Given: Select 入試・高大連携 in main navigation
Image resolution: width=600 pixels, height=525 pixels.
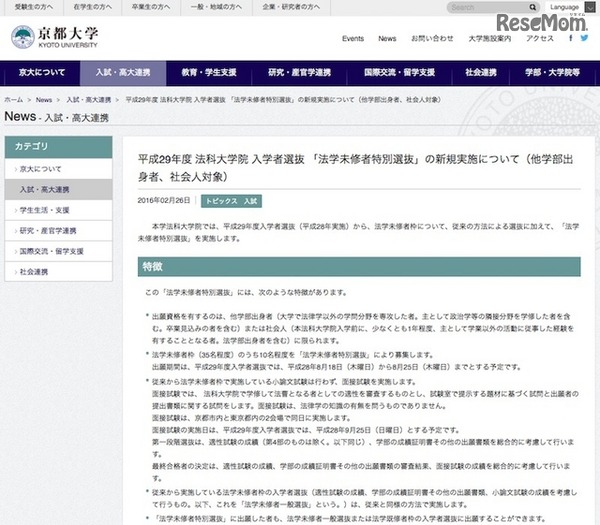Looking at the screenshot, I should point(123,72).
